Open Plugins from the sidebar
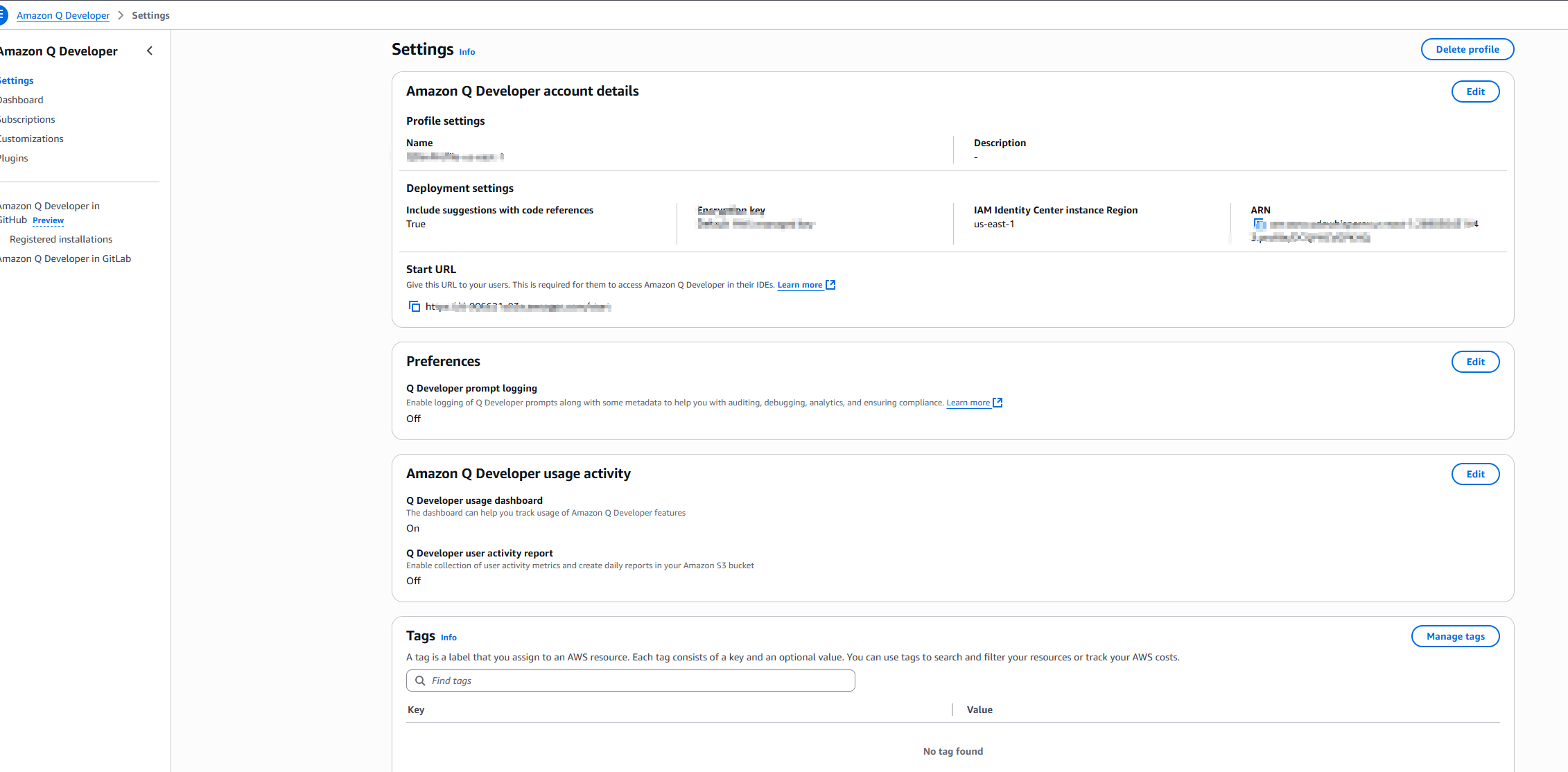This screenshot has width=1568, height=772. (x=14, y=158)
